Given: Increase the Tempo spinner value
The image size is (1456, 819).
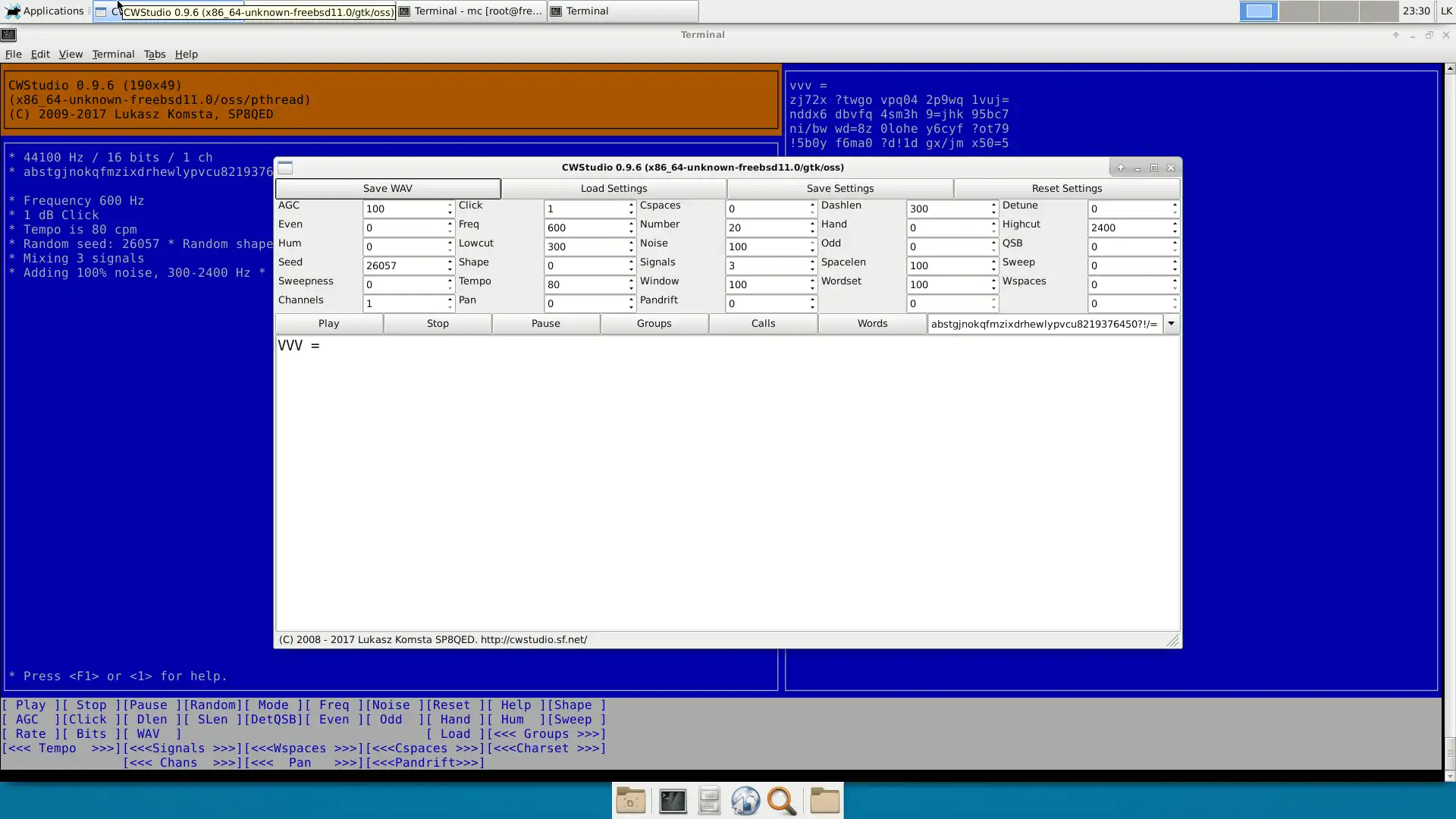Looking at the screenshot, I should (x=631, y=281).
